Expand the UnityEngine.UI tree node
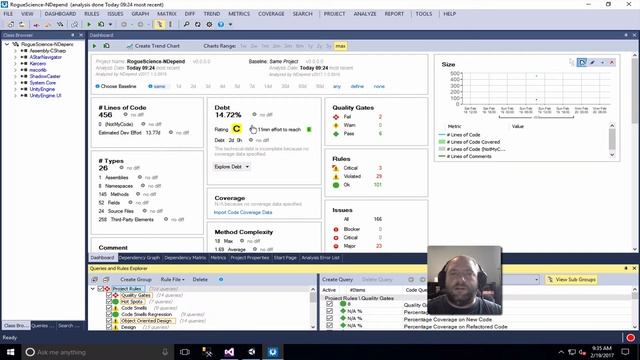This screenshot has height=360, width=640. click(x=16, y=96)
